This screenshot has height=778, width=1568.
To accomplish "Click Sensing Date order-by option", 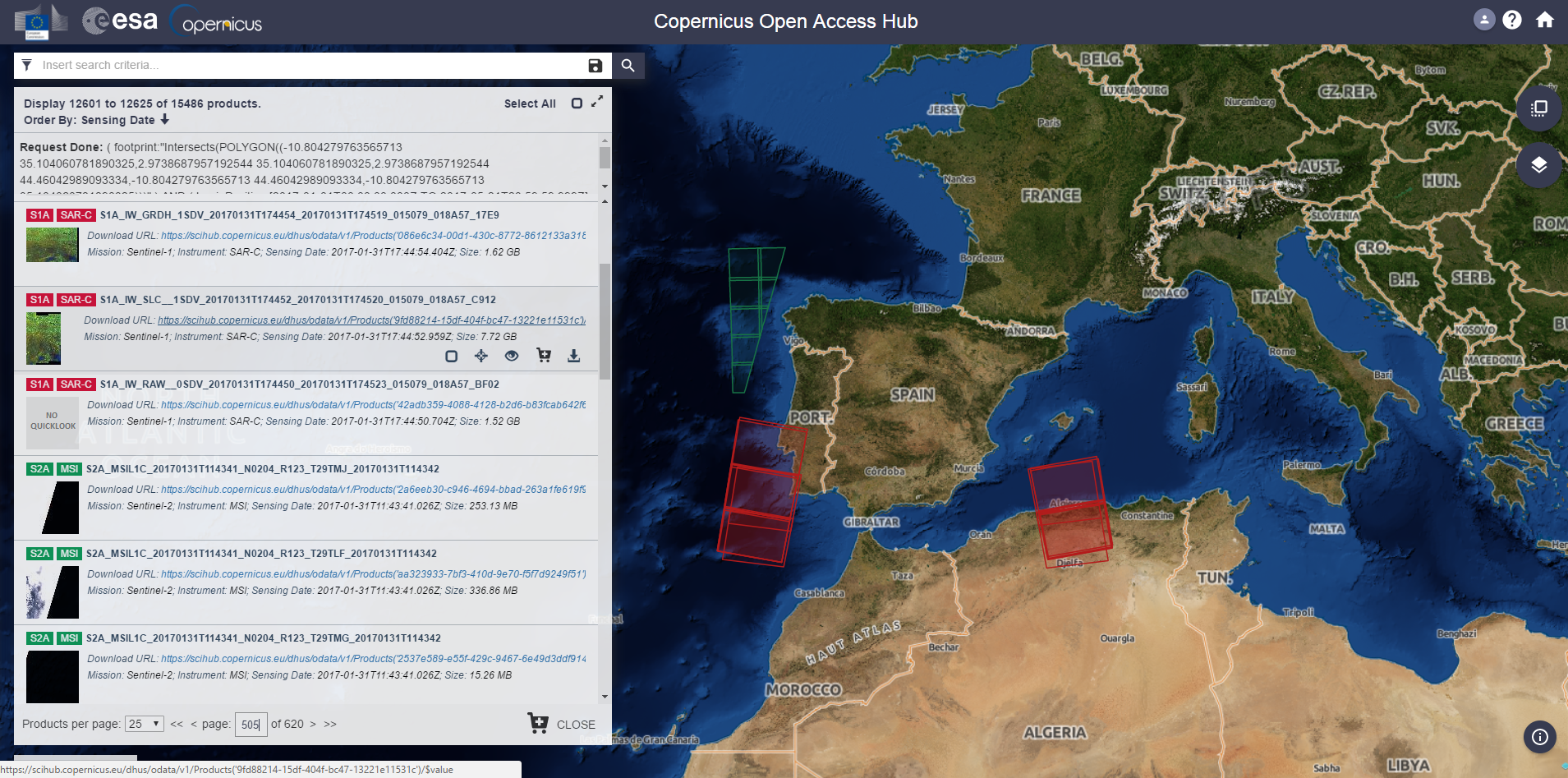I will pyautogui.click(x=117, y=120).
